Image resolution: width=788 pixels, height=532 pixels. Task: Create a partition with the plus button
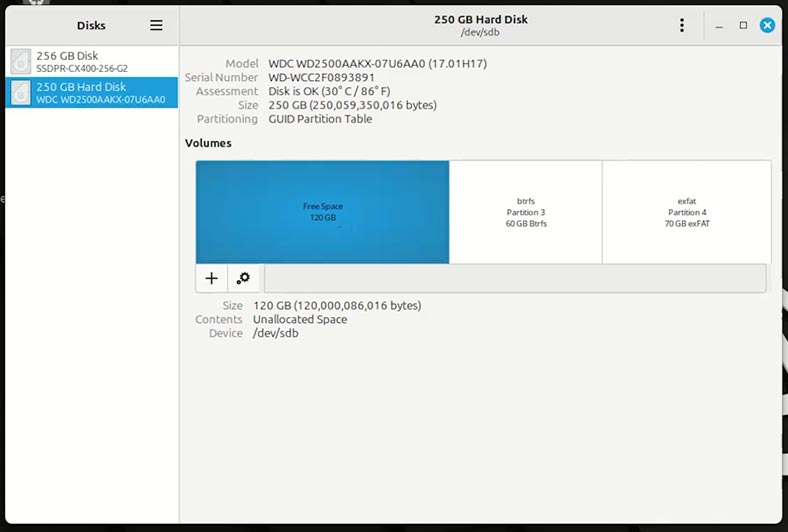212,278
